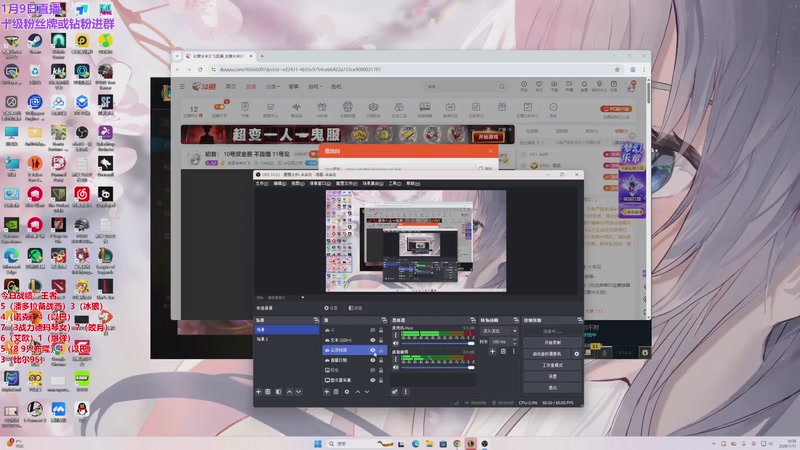Open the OBS 文件 menu
This screenshot has width=800, height=450.
pyautogui.click(x=262, y=183)
